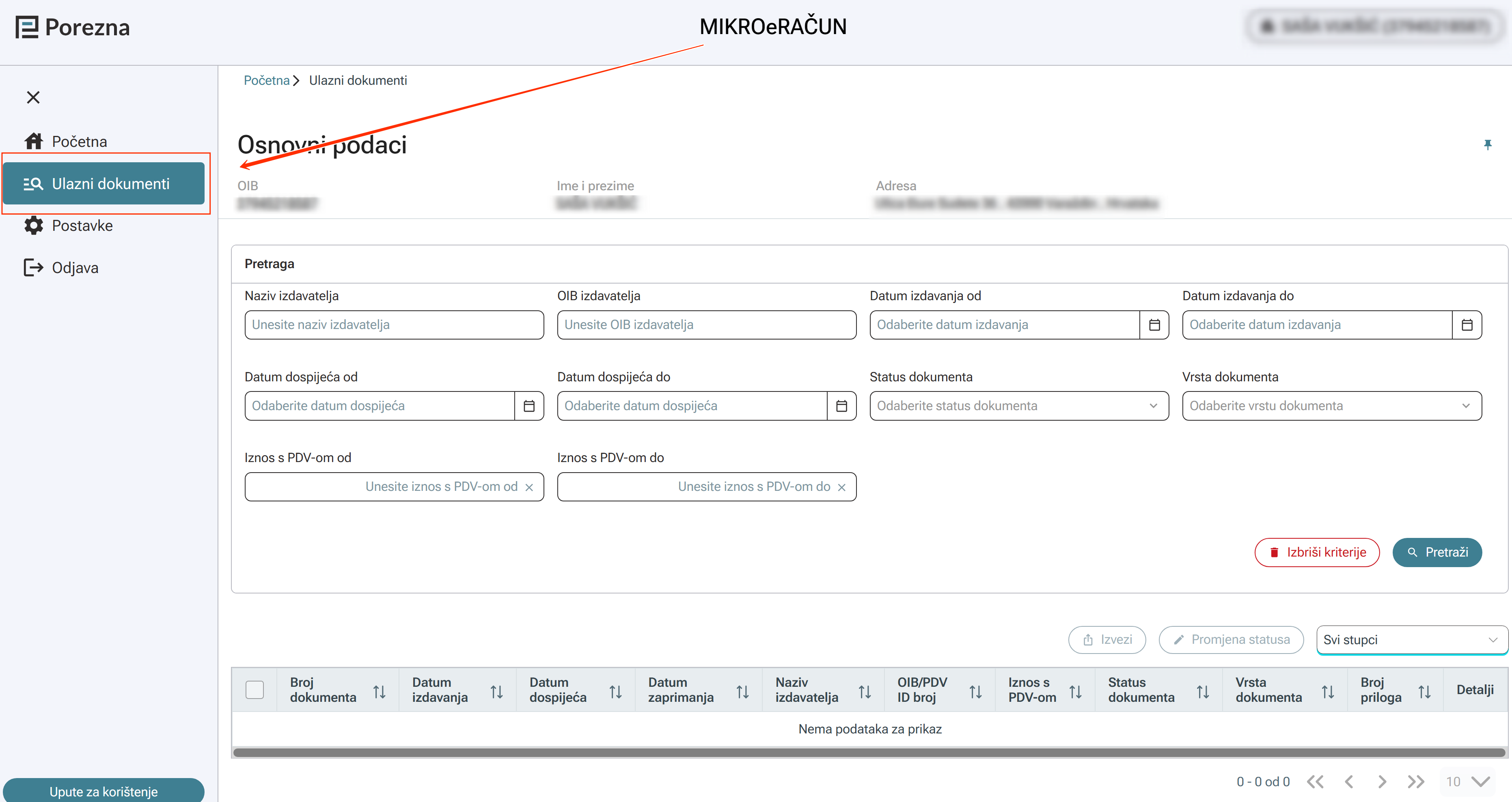Open calendar for Datum izdavanja od

click(x=1154, y=325)
